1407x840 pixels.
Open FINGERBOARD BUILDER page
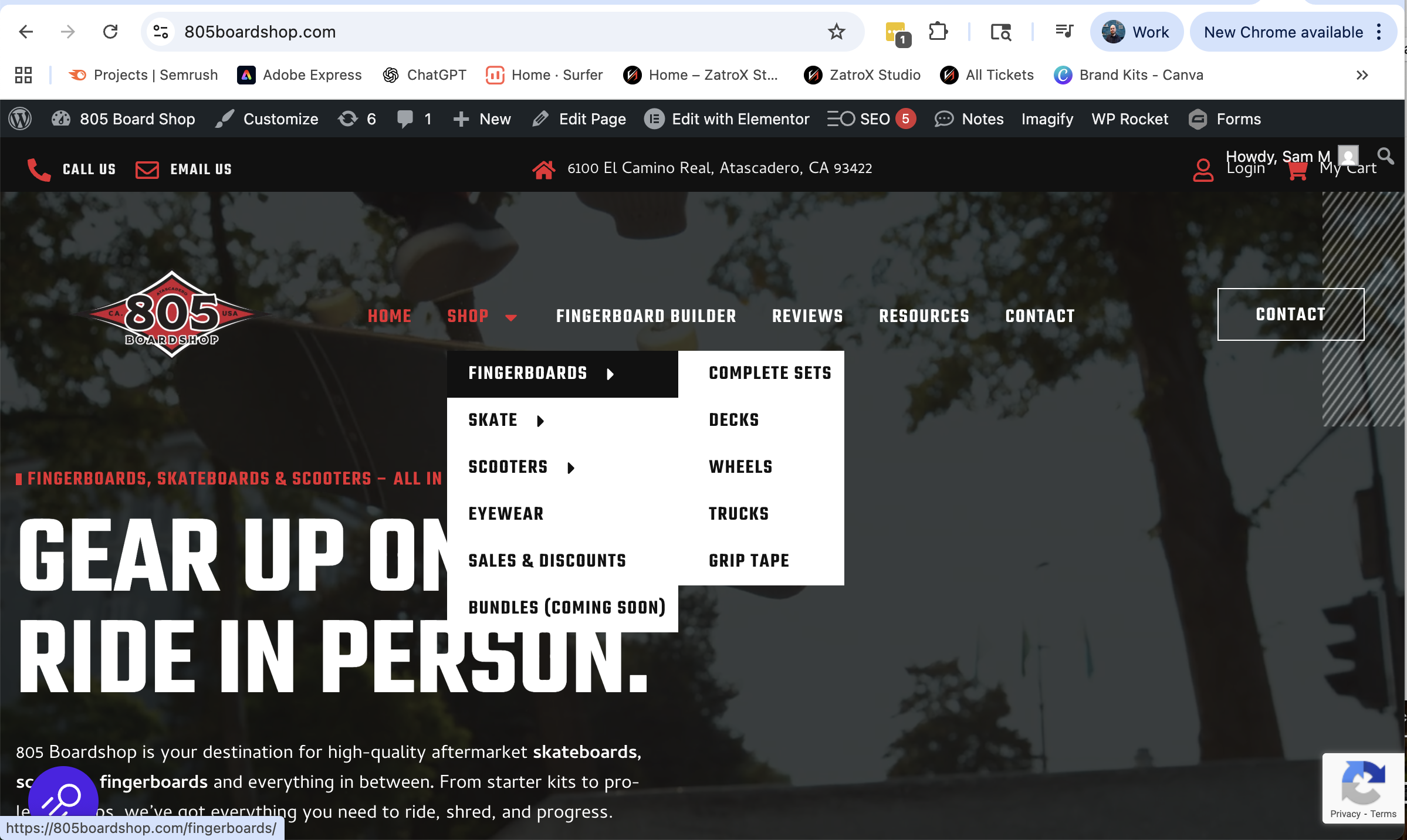click(x=646, y=316)
